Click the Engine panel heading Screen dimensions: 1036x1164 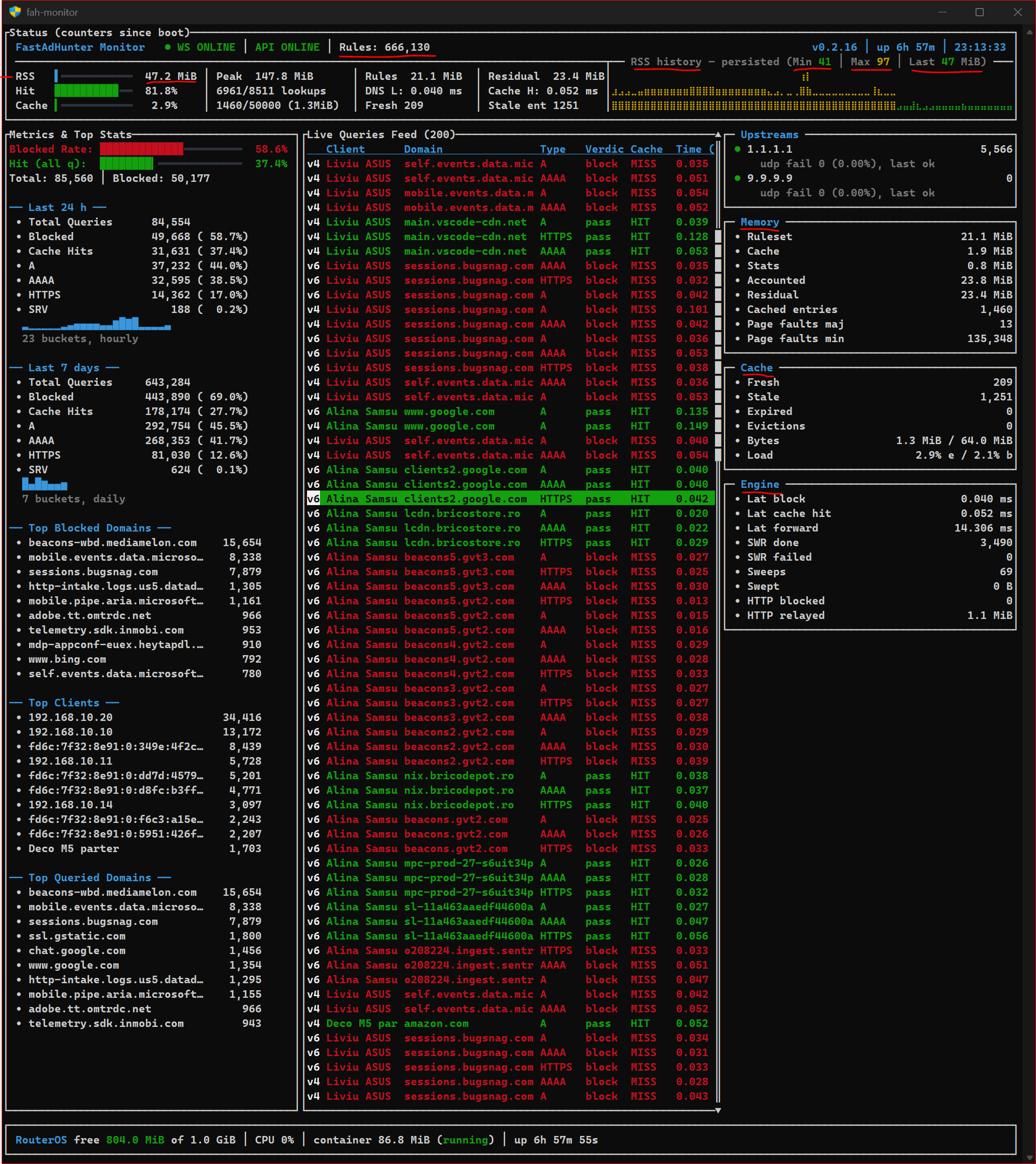tap(760, 485)
